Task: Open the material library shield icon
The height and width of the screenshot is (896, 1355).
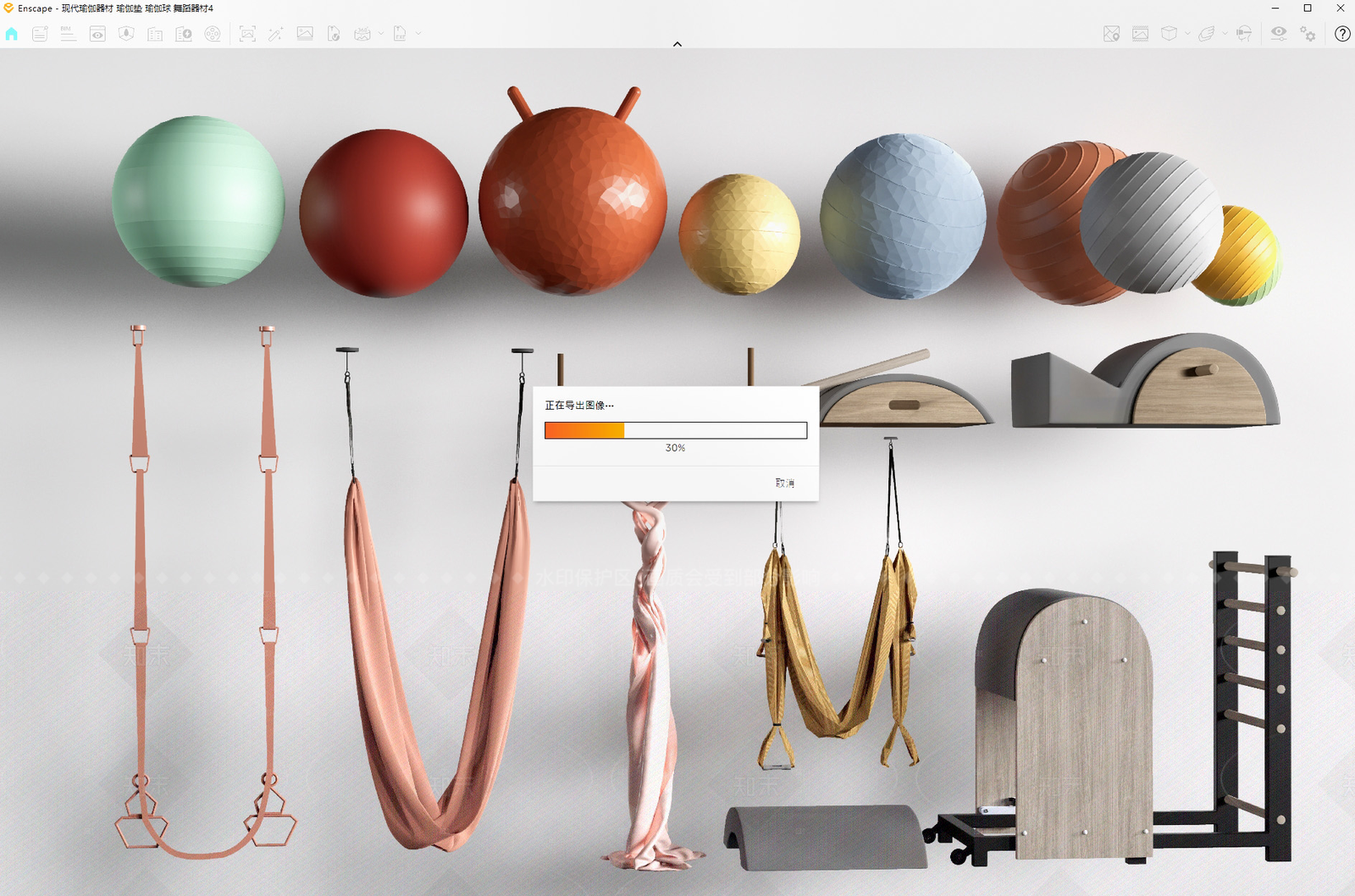Action: coord(126,34)
